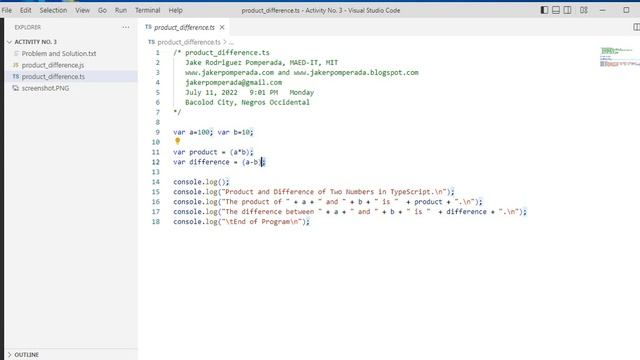
Task: Click 'End of Program' console.log line
Action: click(x=241, y=222)
